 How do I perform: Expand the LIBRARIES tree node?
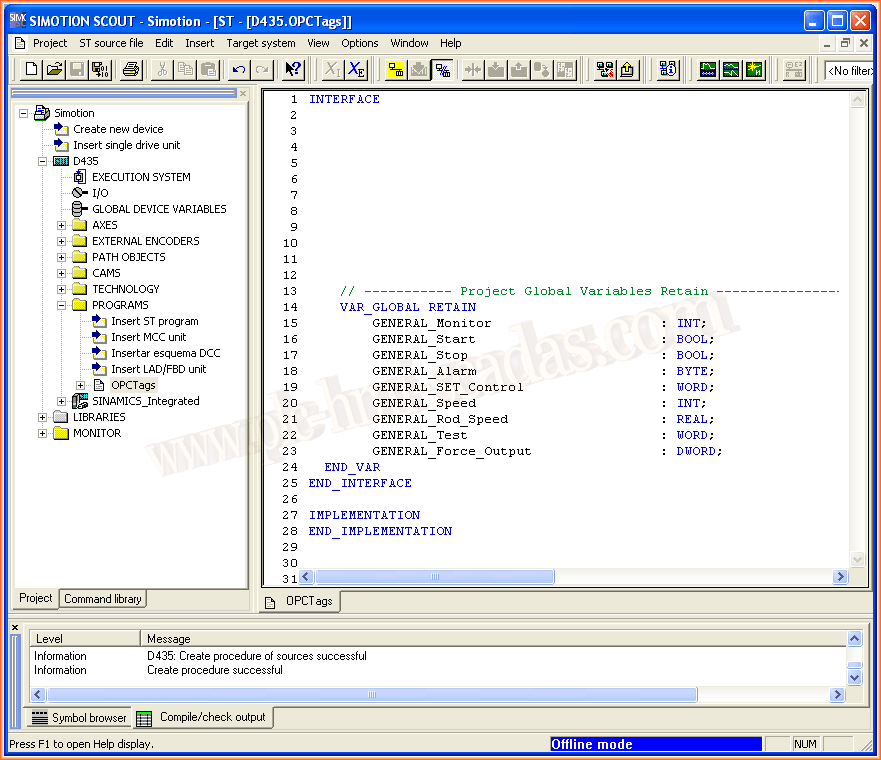[43, 417]
